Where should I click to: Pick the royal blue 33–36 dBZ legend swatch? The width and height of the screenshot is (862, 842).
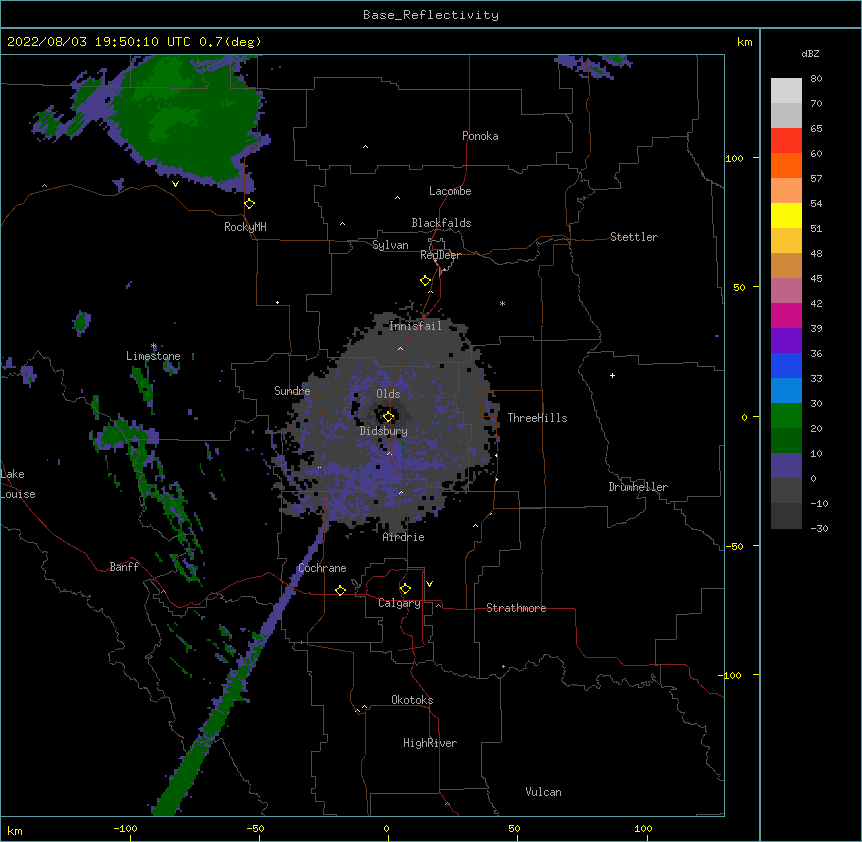pyautogui.click(x=786, y=365)
